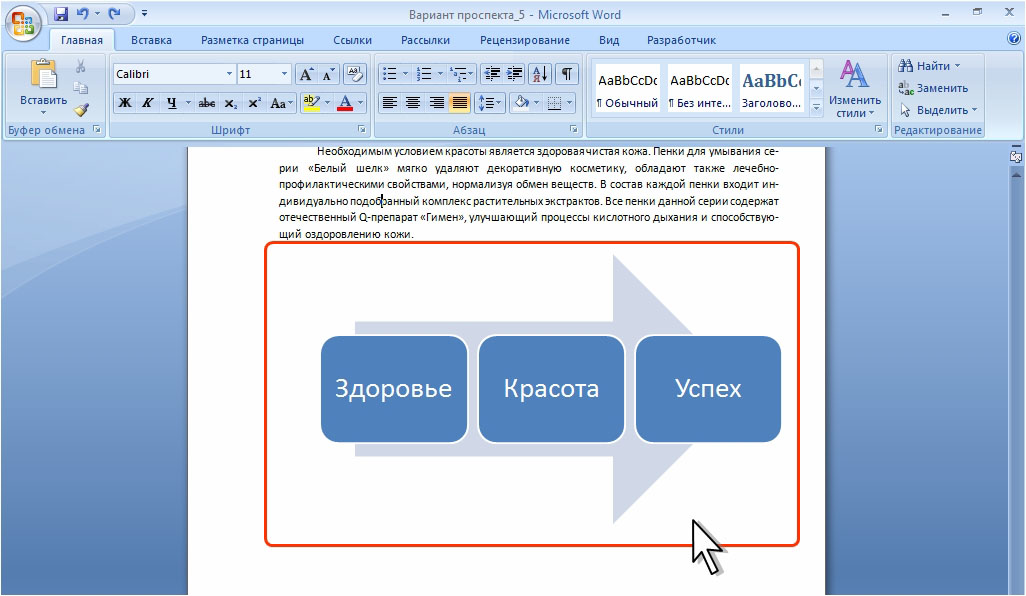Open Шрифт dialog launcher

[x=361, y=129]
